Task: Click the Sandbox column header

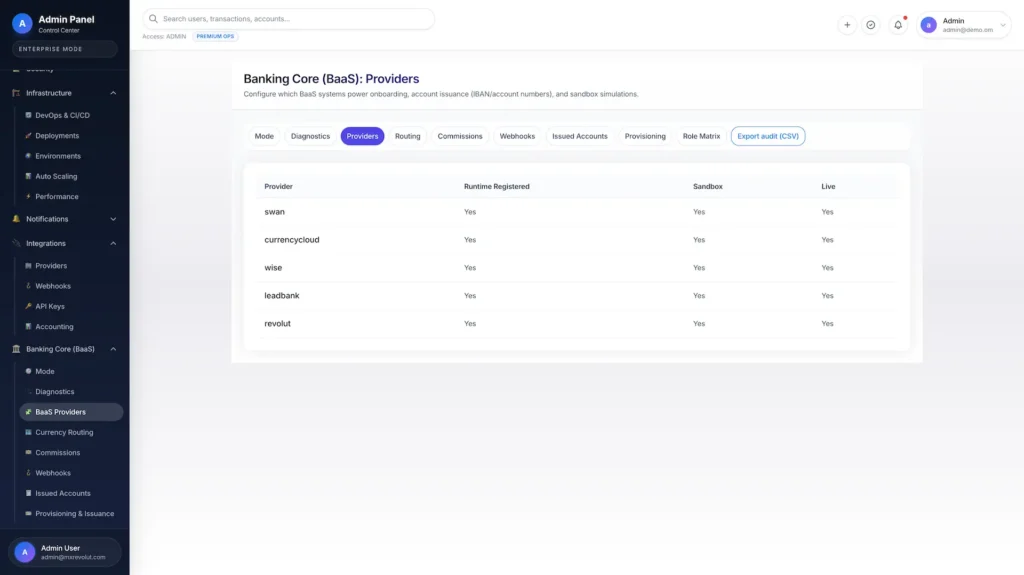Action: 707,186
